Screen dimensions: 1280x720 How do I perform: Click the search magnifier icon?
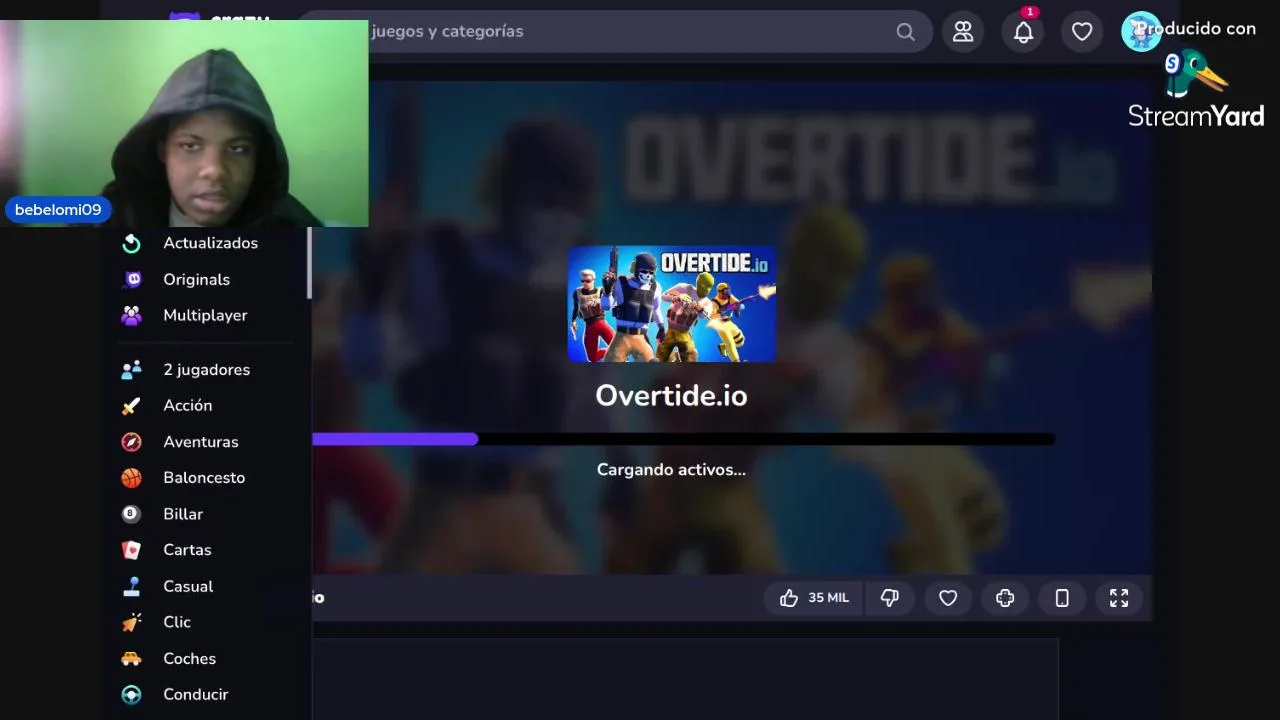pyautogui.click(x=905, y=32)
